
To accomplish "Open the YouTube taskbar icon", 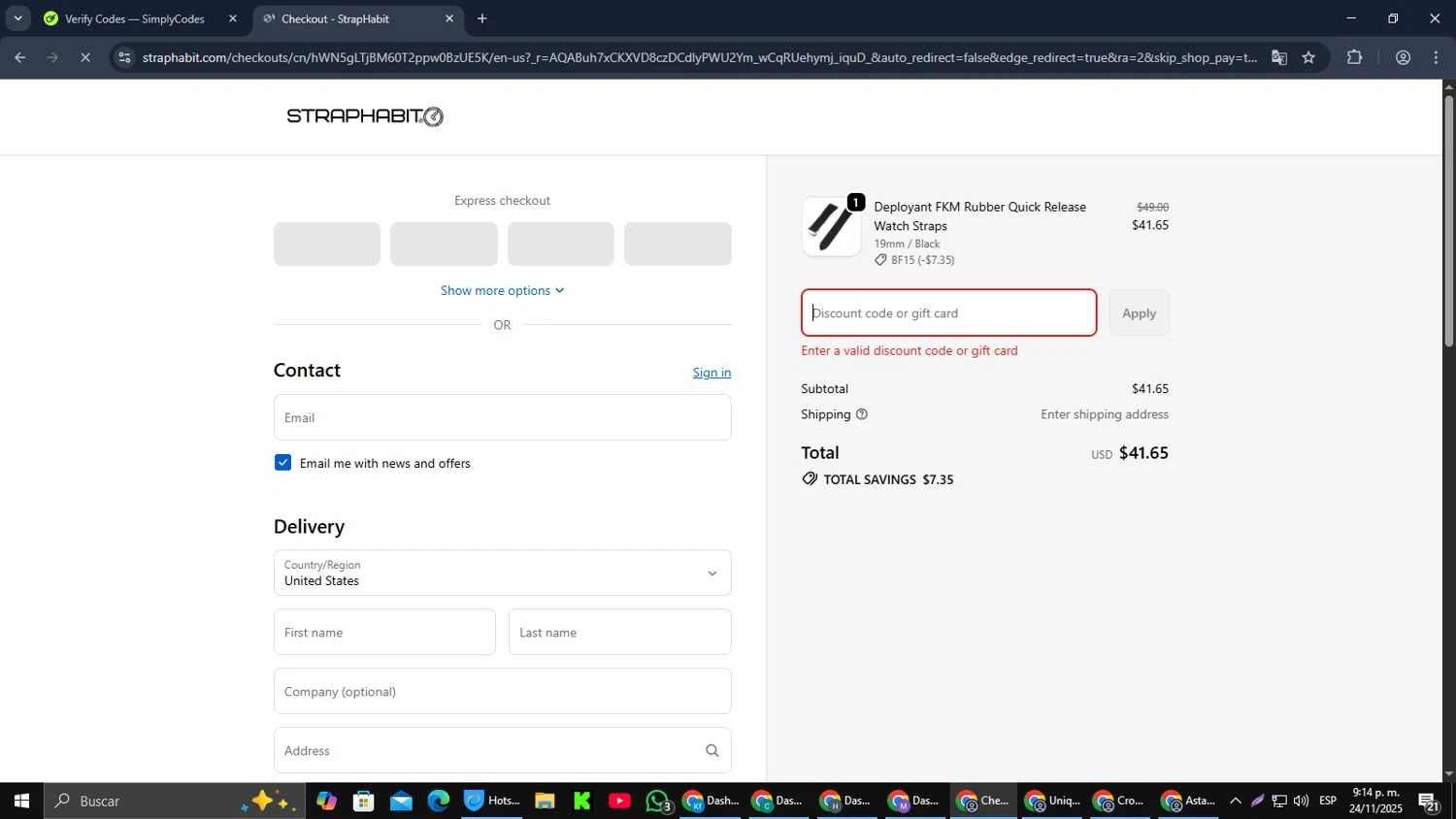I will click(x=619, y=801).
